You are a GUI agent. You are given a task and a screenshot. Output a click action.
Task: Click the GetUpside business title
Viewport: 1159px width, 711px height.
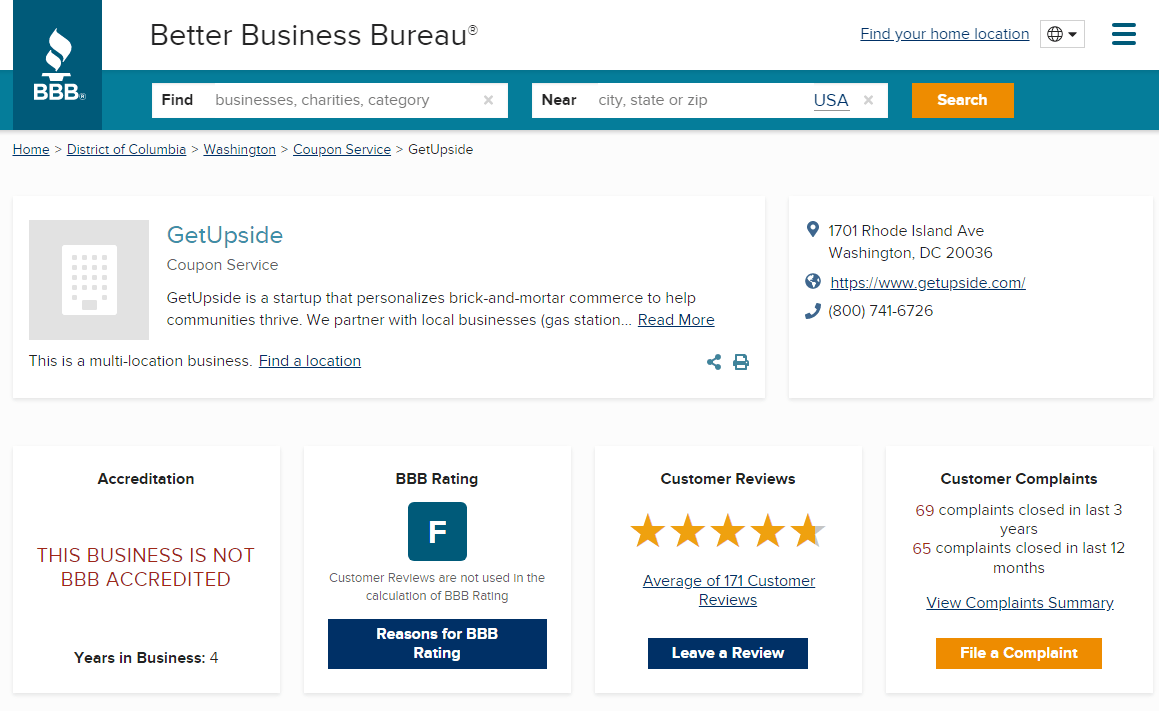(225, 235)
